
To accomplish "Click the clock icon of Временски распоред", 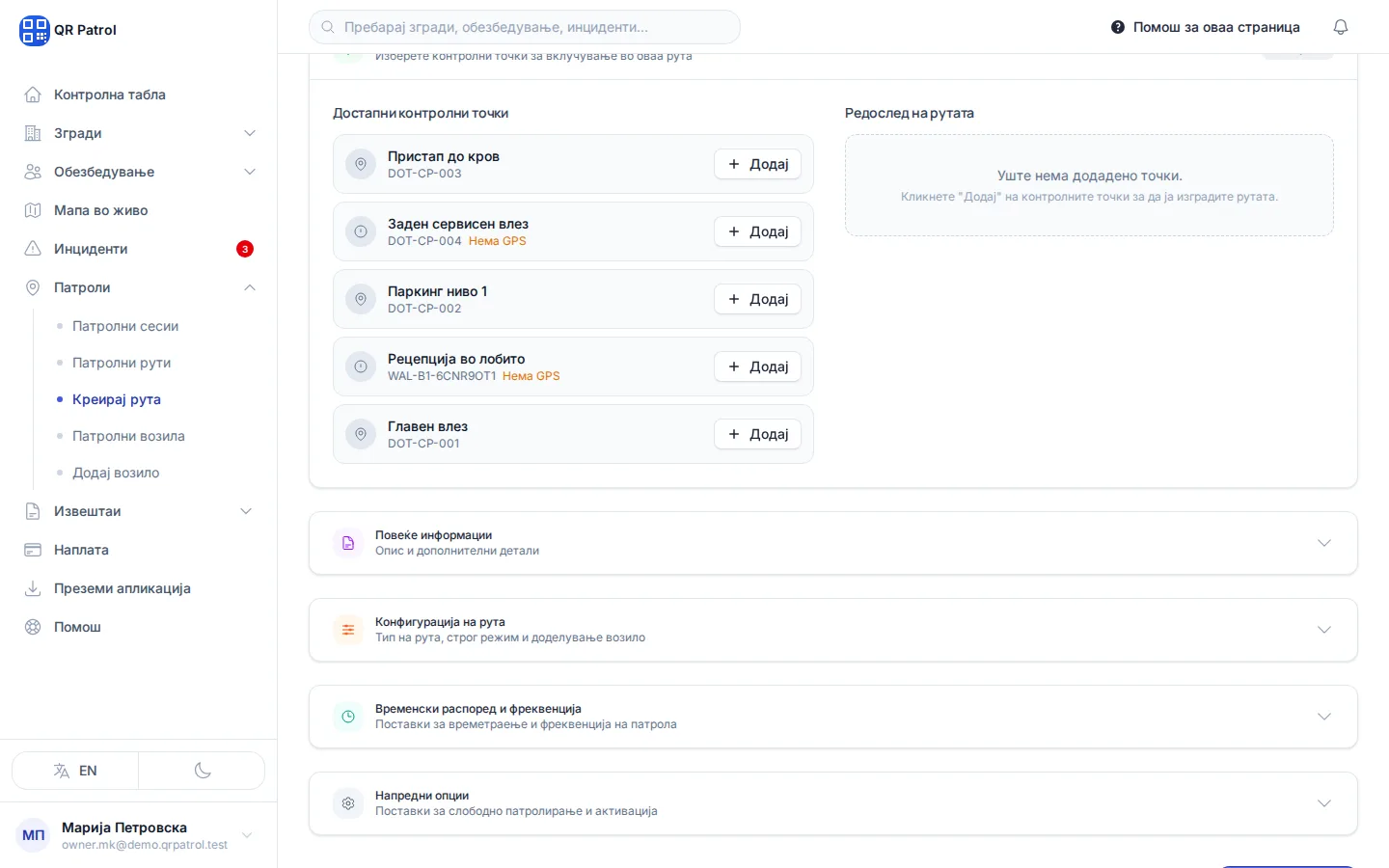I will click(x=348, y=717).
